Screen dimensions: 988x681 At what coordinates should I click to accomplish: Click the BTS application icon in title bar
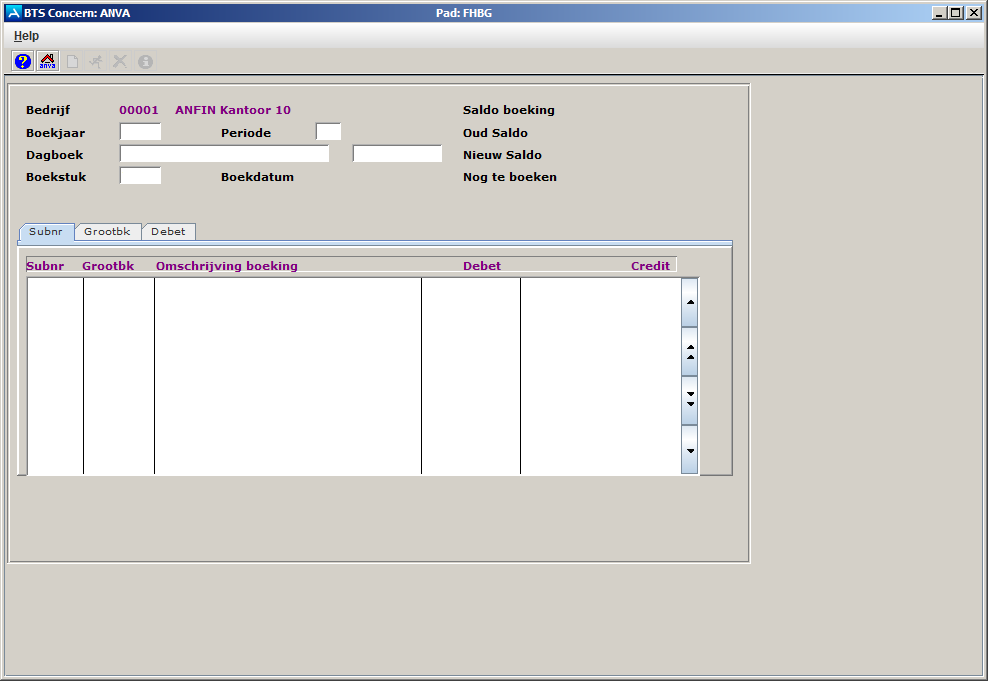pos(13,13)
